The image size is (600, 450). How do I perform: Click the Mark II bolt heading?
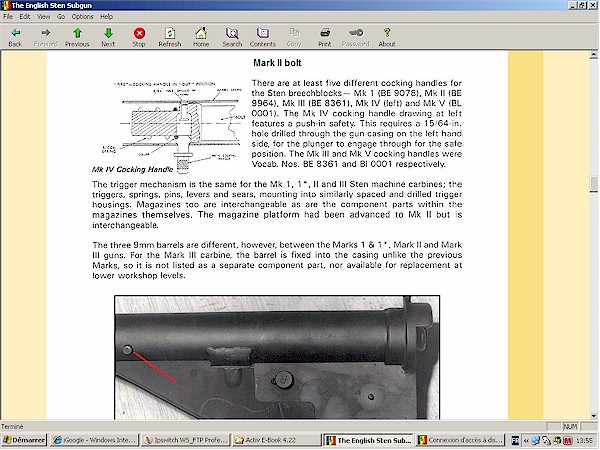(x=277, y=63)
